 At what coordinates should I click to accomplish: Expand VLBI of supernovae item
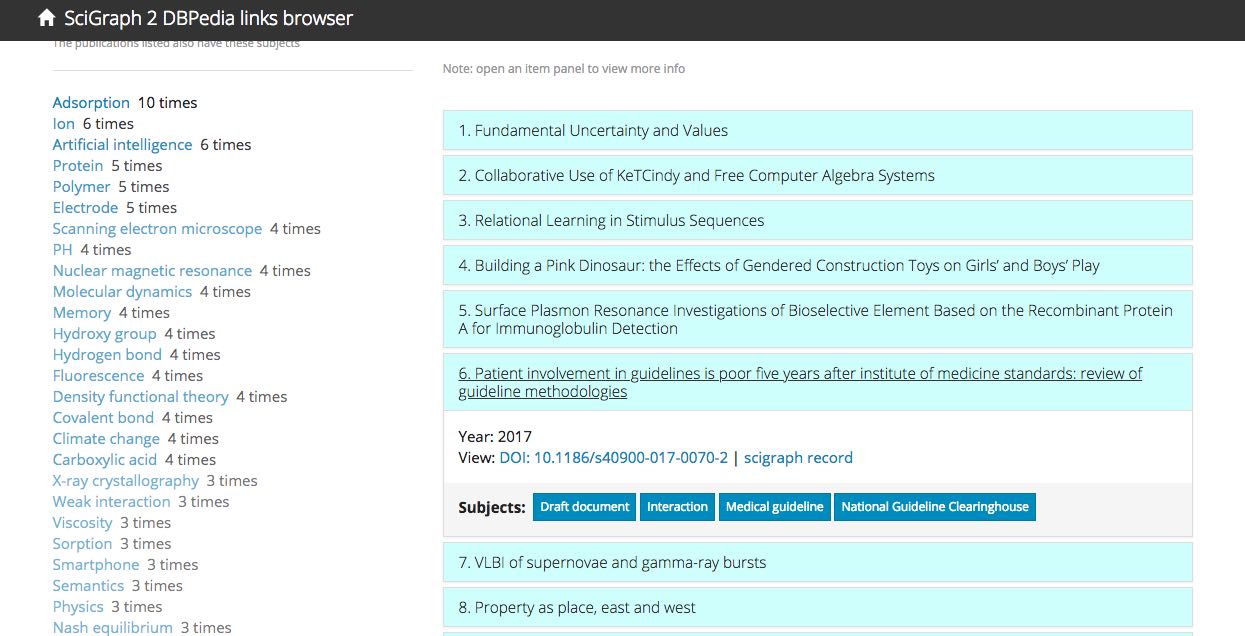coord(817,562)
